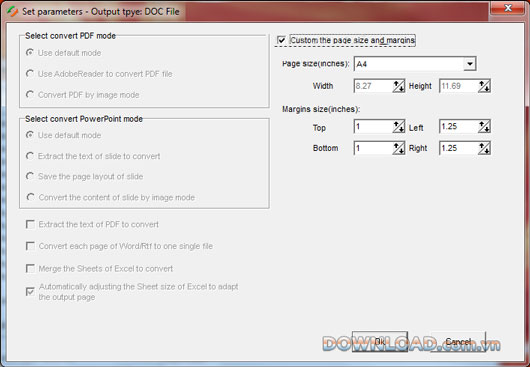Viewport: 530px width, 367px height.
Task: Click the Select convert PowerPoint mode group title
Action: pos(84,119)
